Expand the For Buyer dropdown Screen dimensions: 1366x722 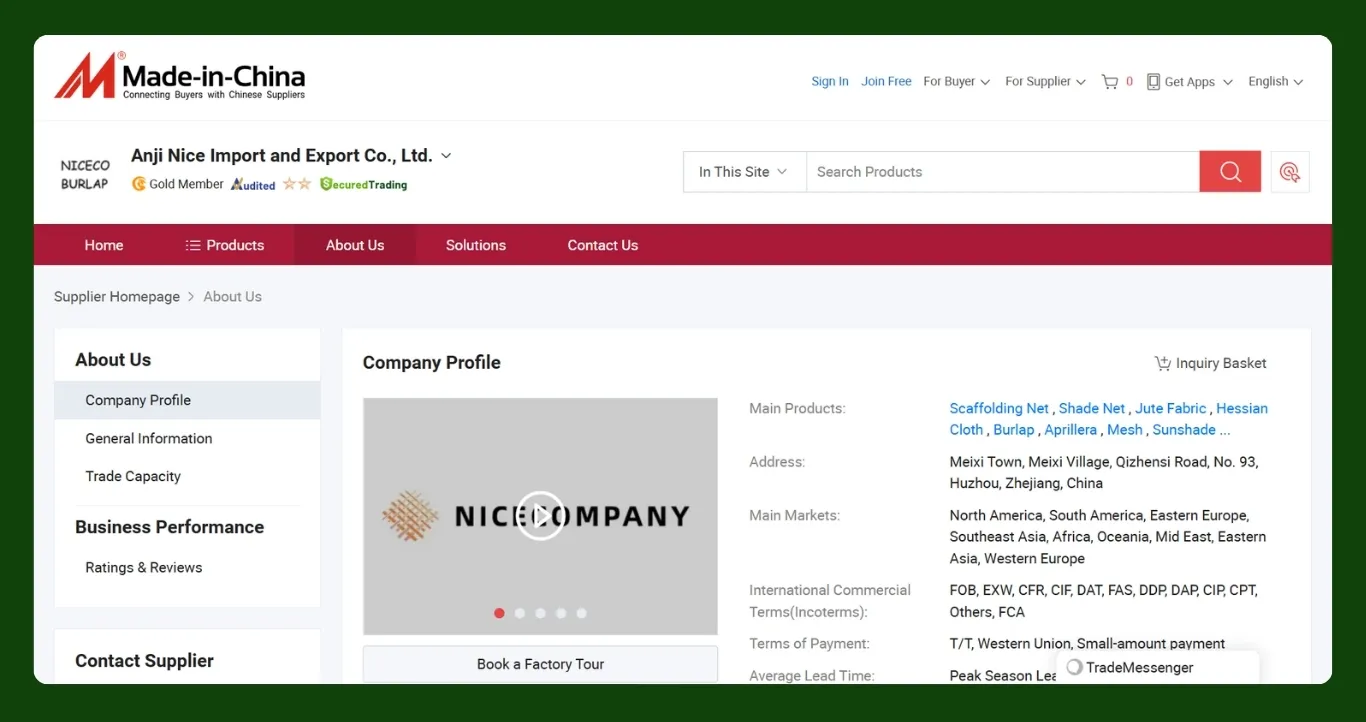click(x=956, y=82)
